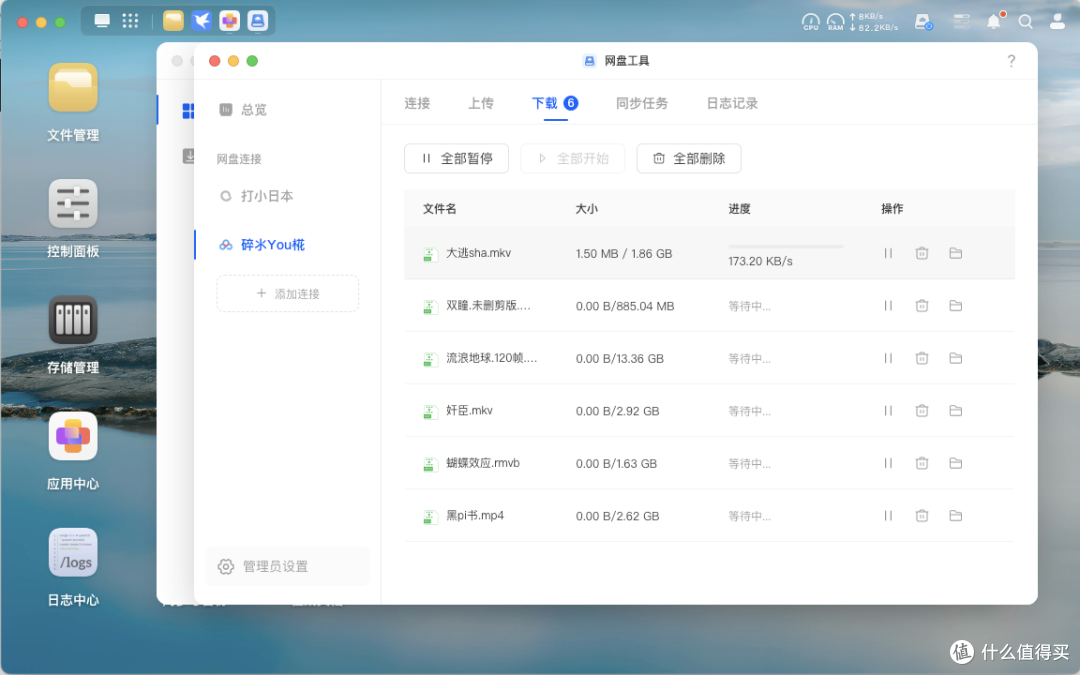Click the help question mark icon
Image resolution: width=1080 pixels, height=675 pixels.
(x=1010, y=61)
